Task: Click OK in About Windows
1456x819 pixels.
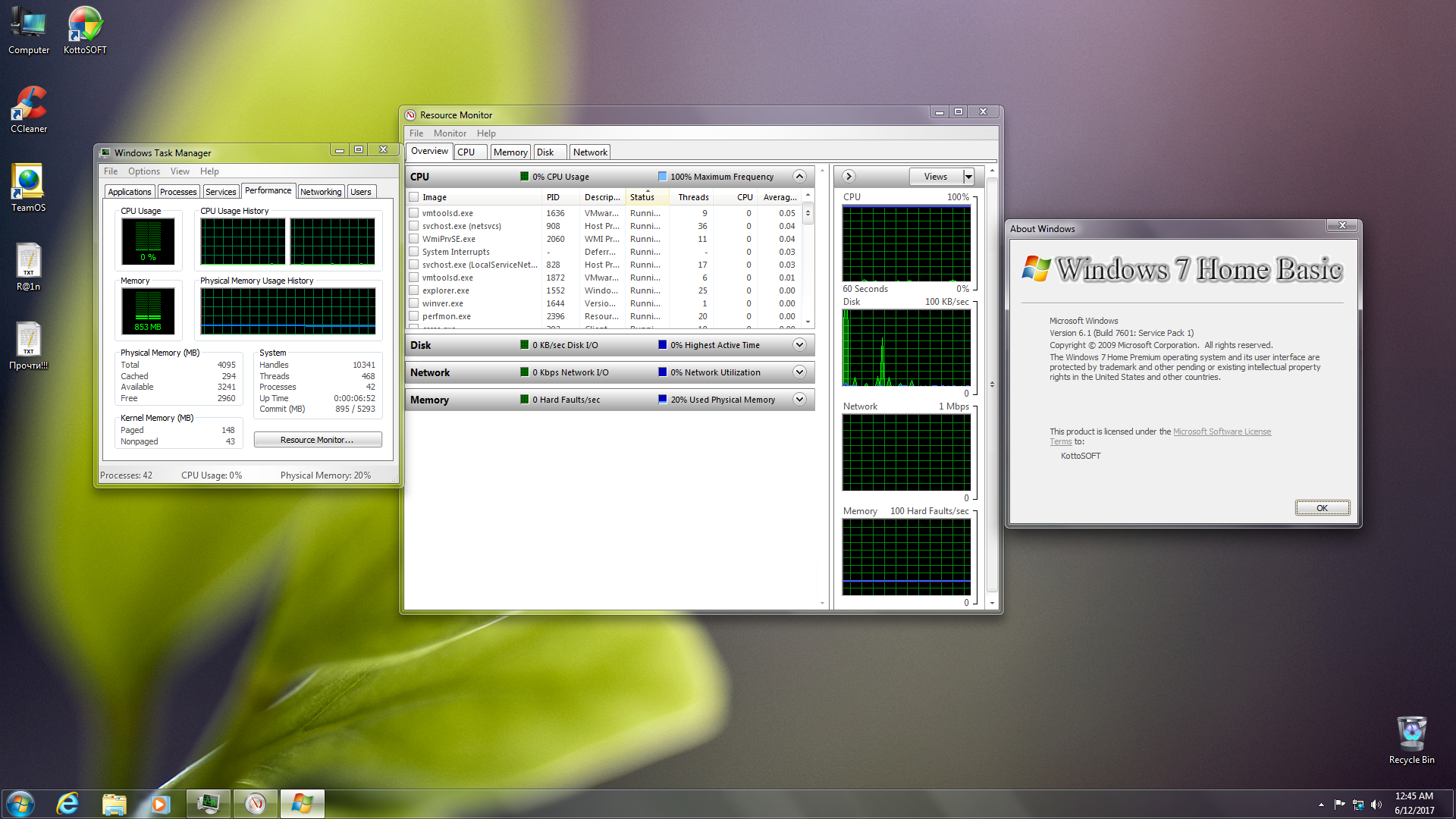Action: (x=1322, y=508)
